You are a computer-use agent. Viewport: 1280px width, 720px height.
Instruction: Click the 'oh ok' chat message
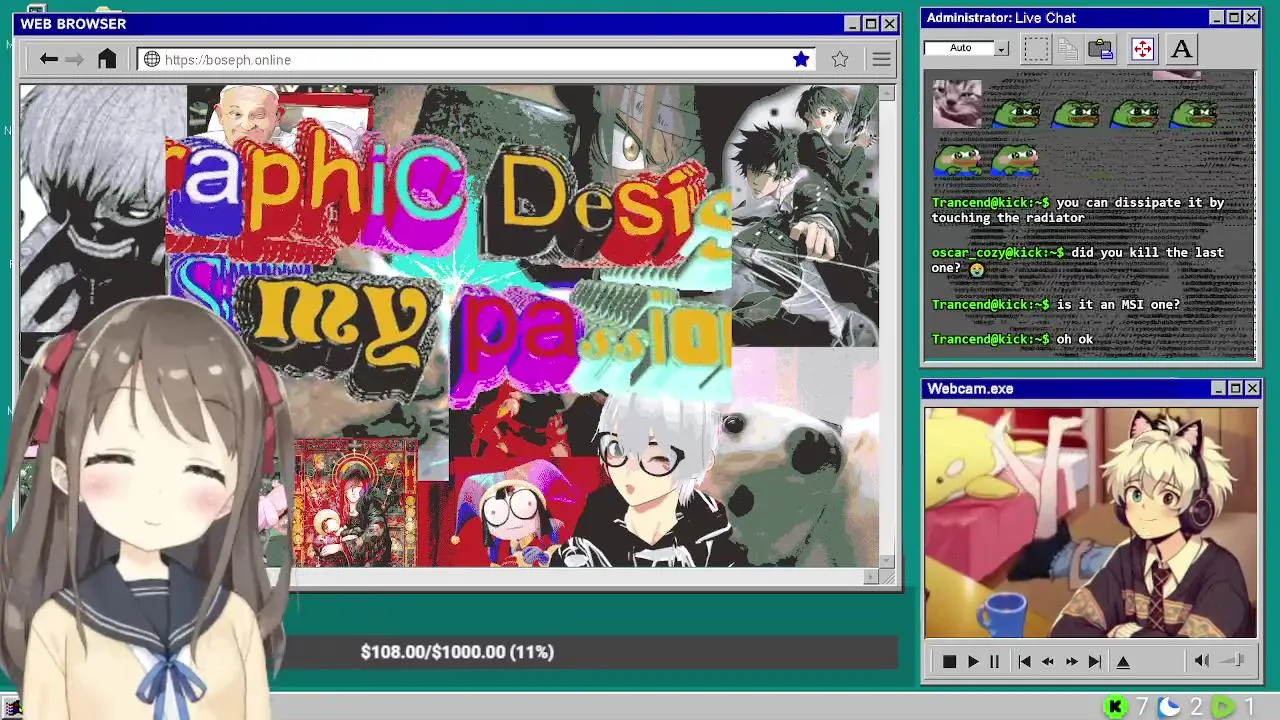click(x=1075, y=339)
